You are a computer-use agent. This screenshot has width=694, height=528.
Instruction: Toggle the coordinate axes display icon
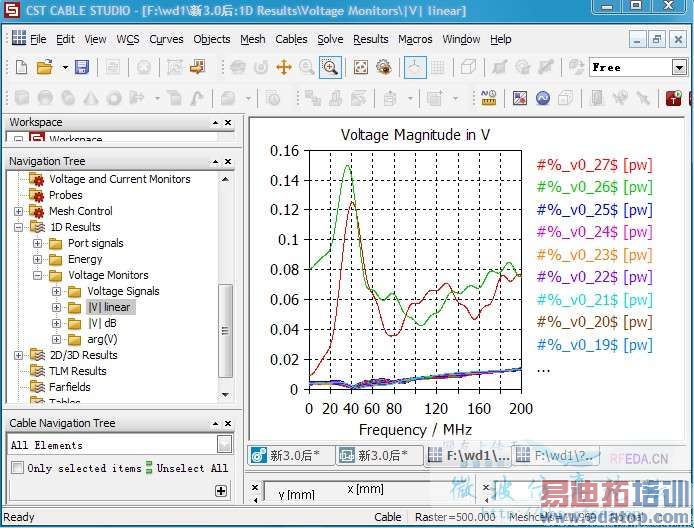414,67
